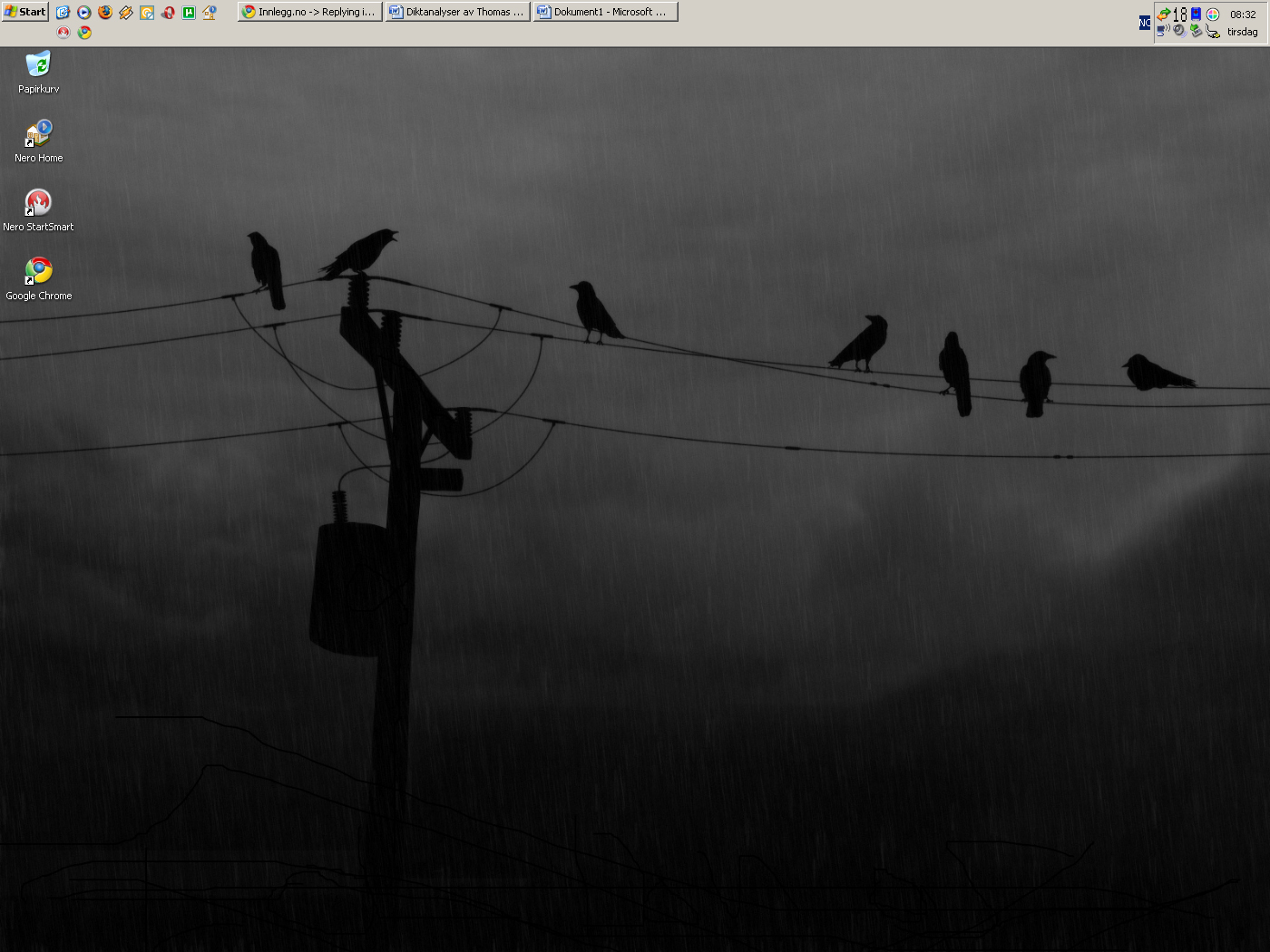Click blue device tray icon

coord(1196,15)
